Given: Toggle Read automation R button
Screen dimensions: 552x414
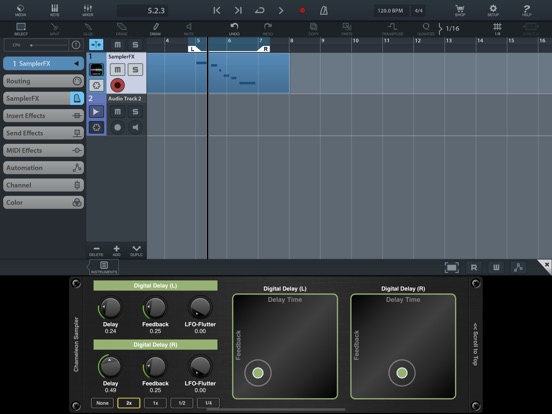Looking at the screenshot, I should pyautogui.click(x=474, y=268).
